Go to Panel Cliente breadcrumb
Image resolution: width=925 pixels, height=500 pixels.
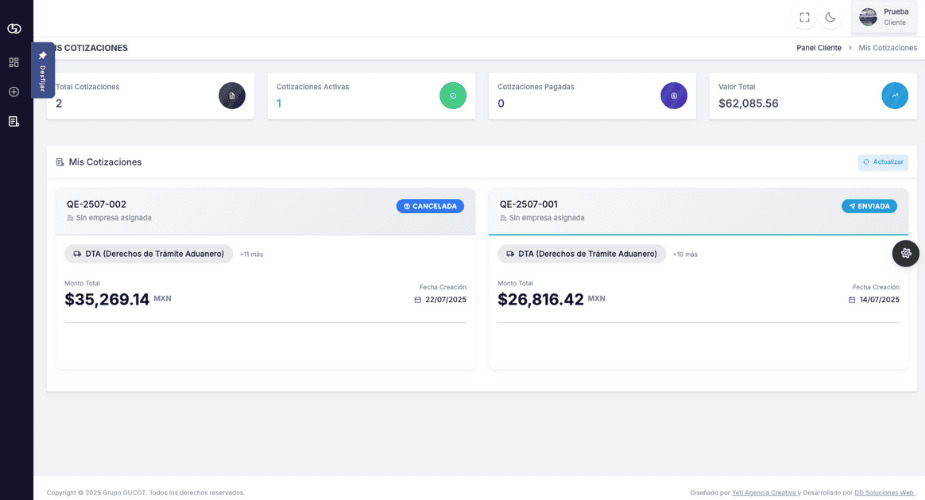[818, 48]
